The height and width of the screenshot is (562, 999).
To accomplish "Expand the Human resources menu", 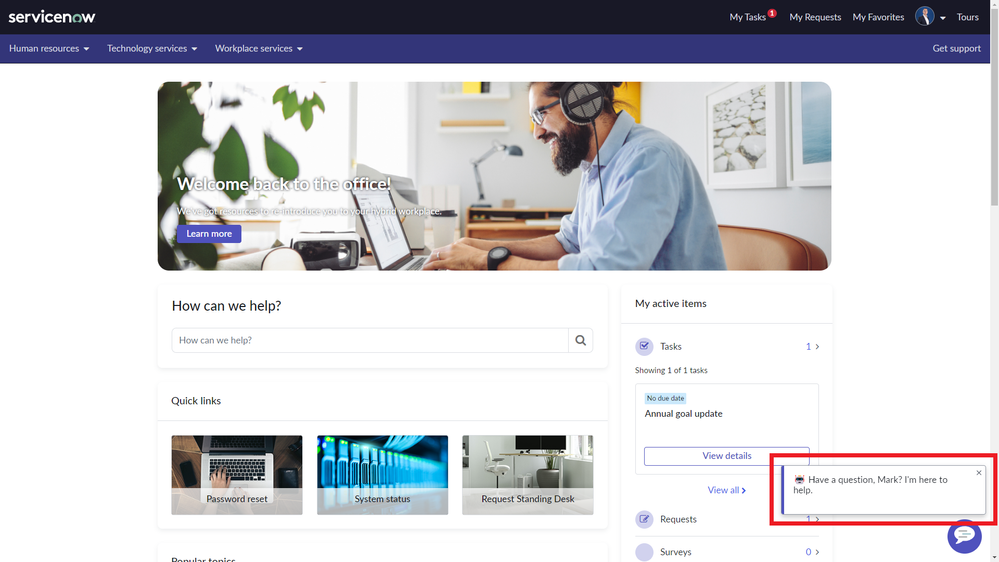I will tap(49, 48).
